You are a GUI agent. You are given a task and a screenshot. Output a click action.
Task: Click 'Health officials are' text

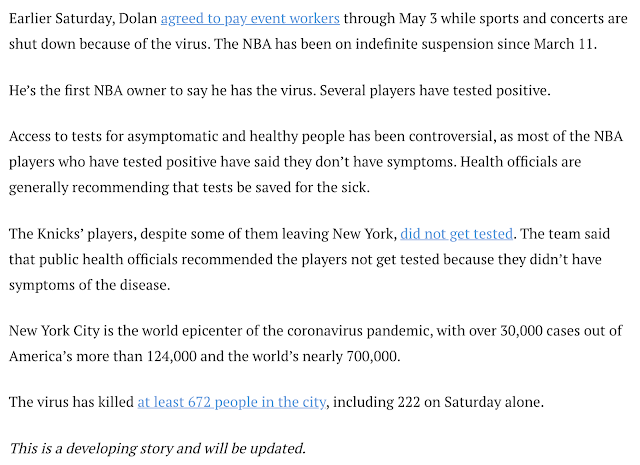point(520,162)
